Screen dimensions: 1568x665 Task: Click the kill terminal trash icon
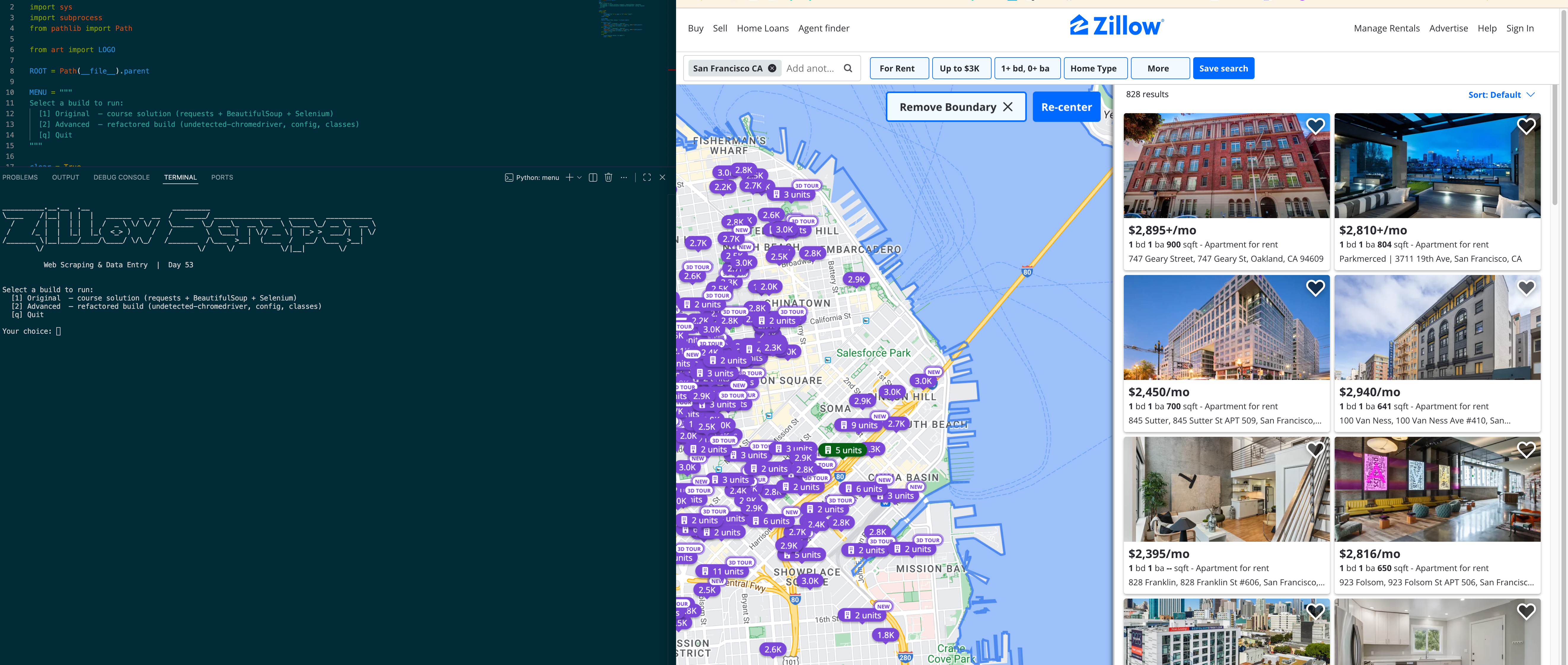[x=608, y=177]
